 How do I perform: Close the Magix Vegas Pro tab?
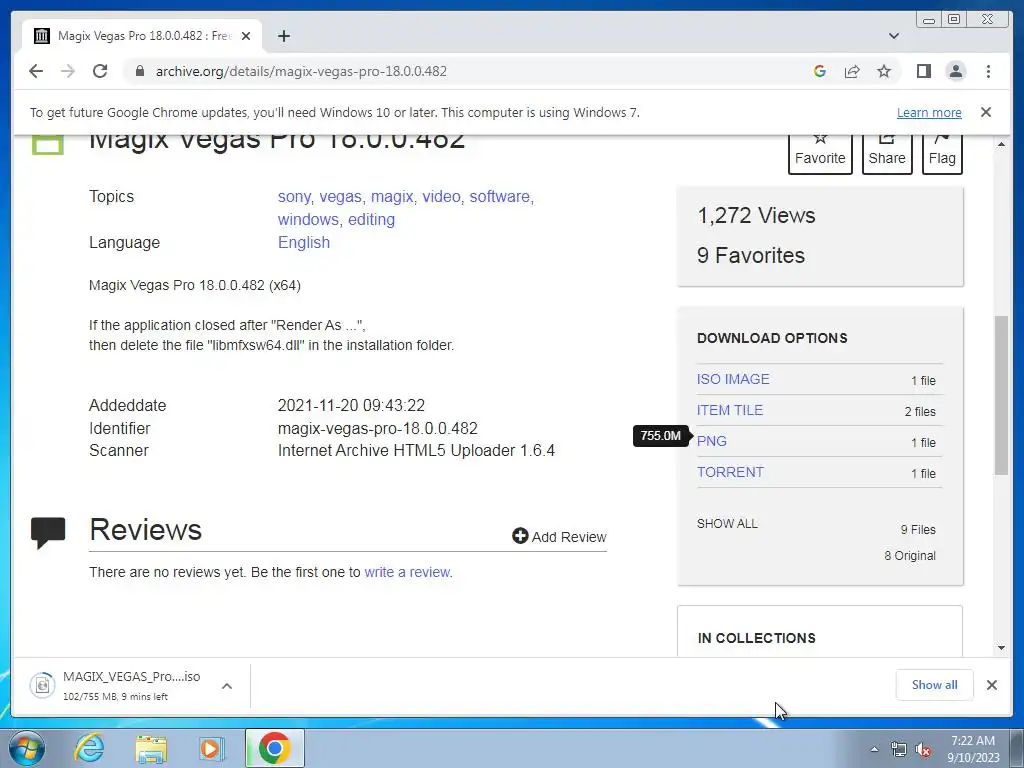(246, 36)
